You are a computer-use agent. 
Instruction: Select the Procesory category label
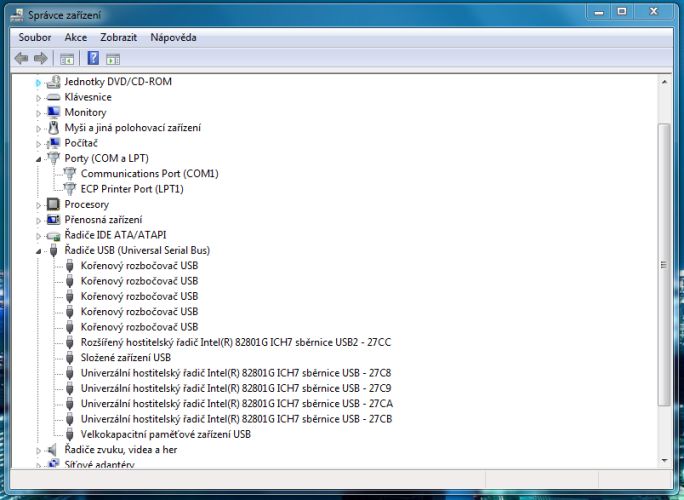tap(87, 204)
